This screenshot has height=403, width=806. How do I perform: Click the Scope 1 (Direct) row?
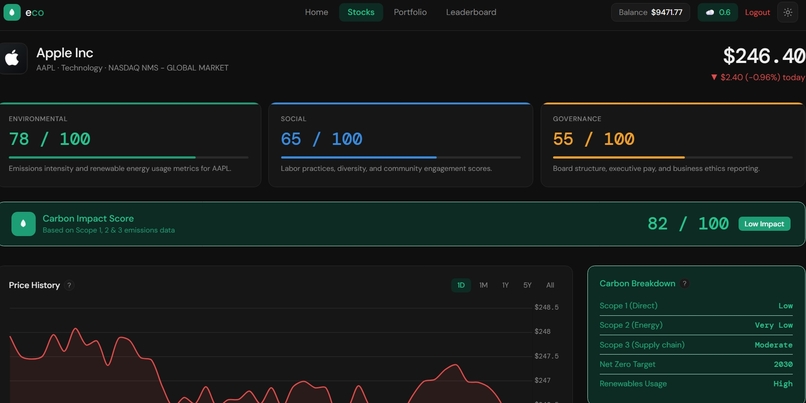point(696,306)
